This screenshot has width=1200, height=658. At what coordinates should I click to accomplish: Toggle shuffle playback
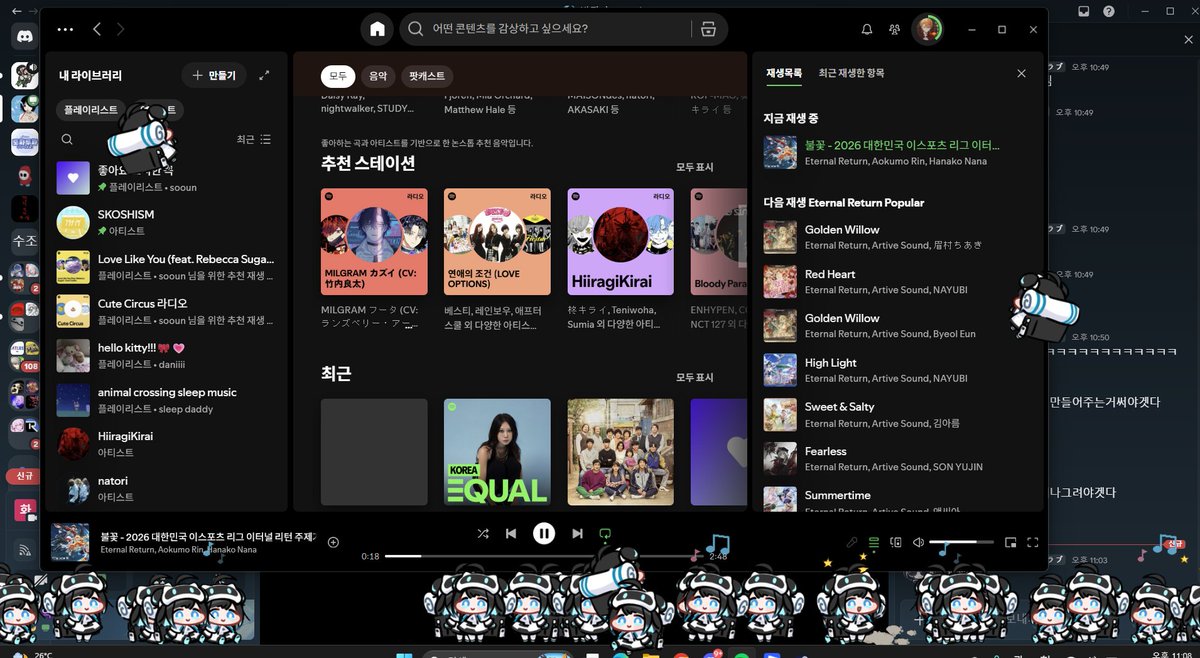click(x=483, y=534)
